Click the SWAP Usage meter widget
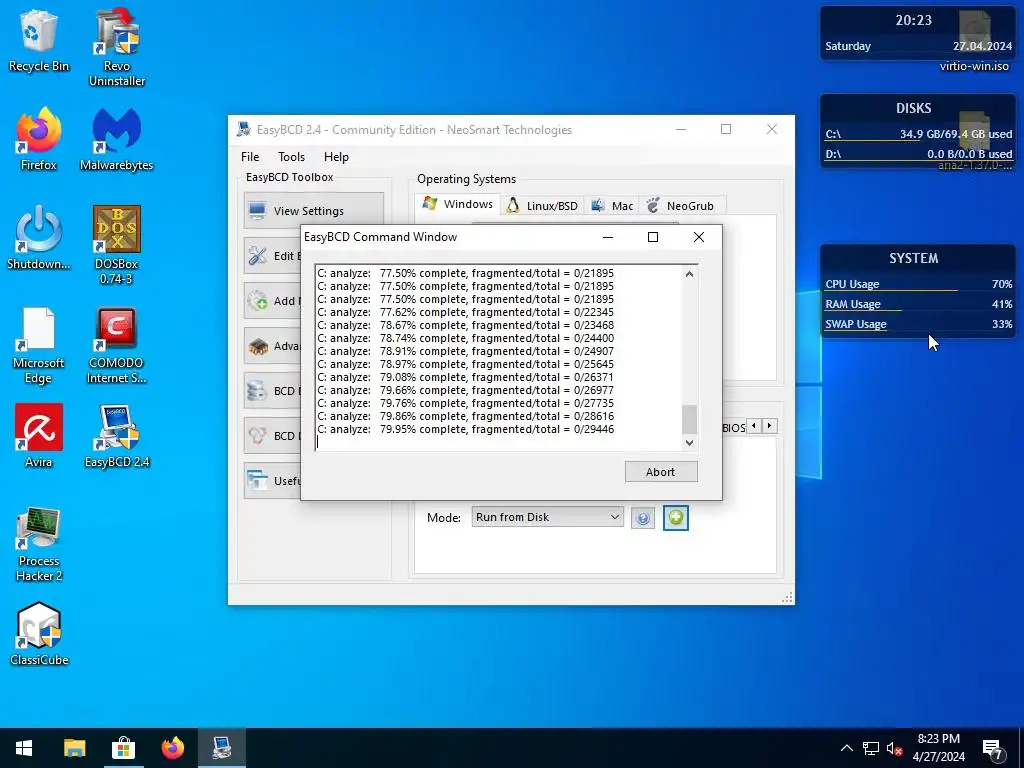 [x=918, y=324]
